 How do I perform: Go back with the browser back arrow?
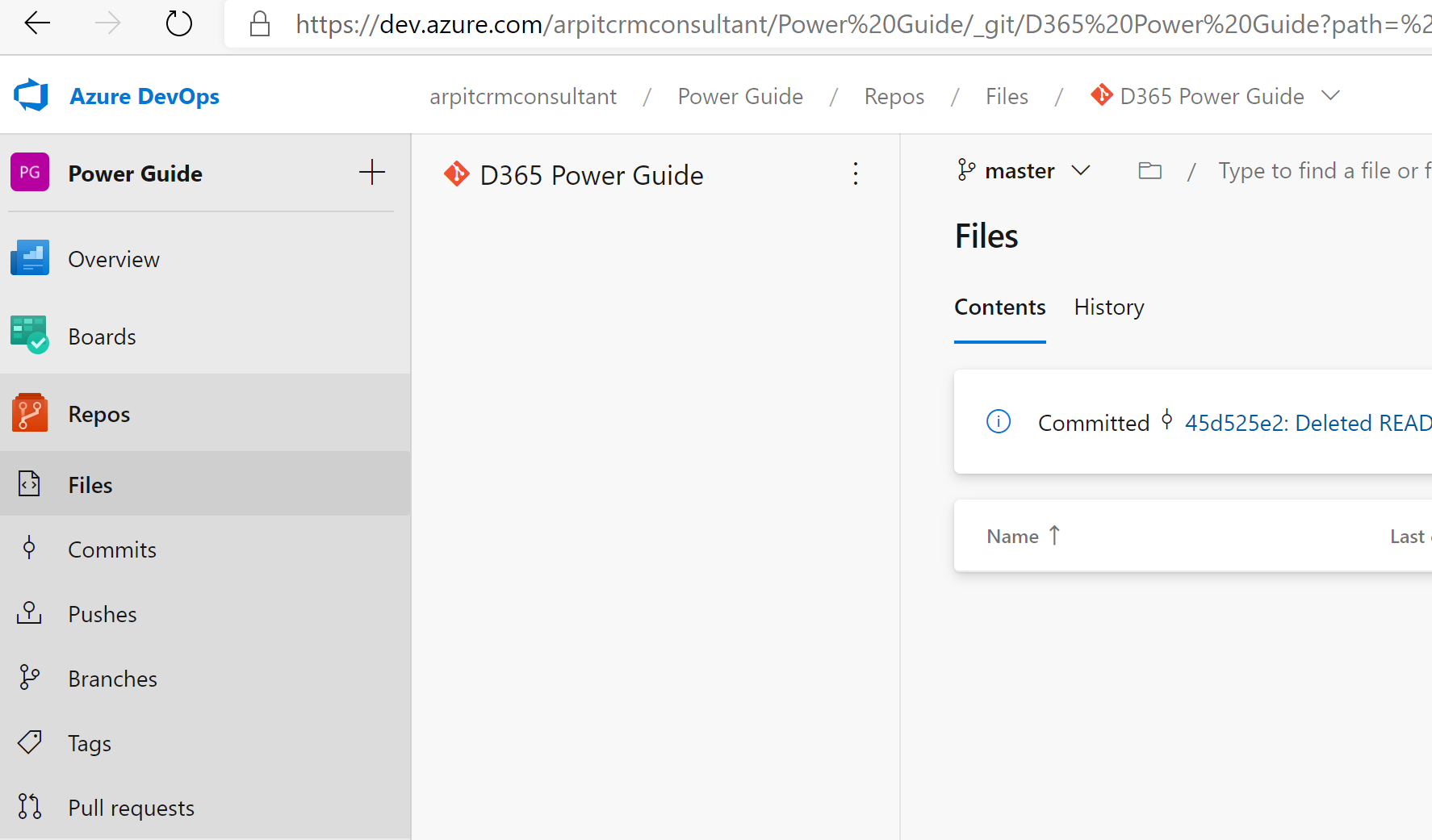tap(37, 23)
